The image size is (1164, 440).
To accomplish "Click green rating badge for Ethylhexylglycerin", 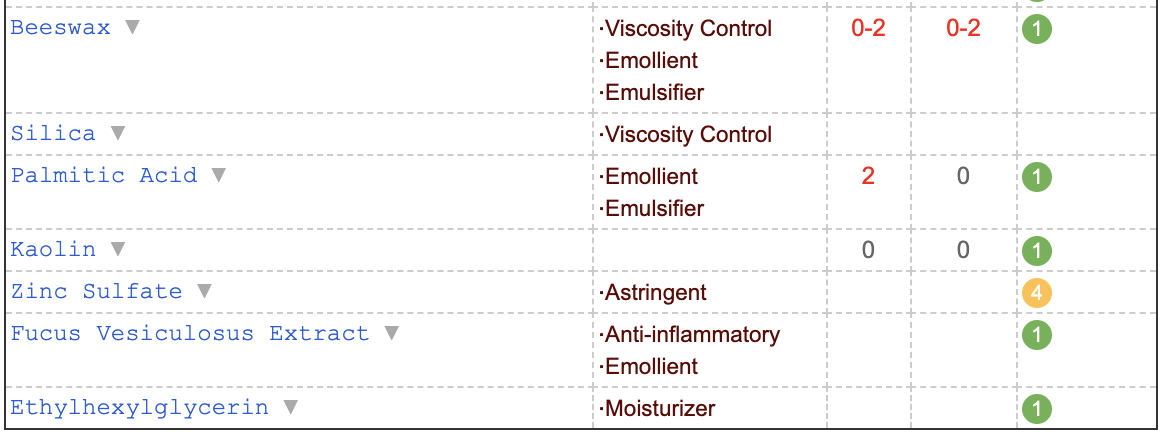I will pos(1036,409).
